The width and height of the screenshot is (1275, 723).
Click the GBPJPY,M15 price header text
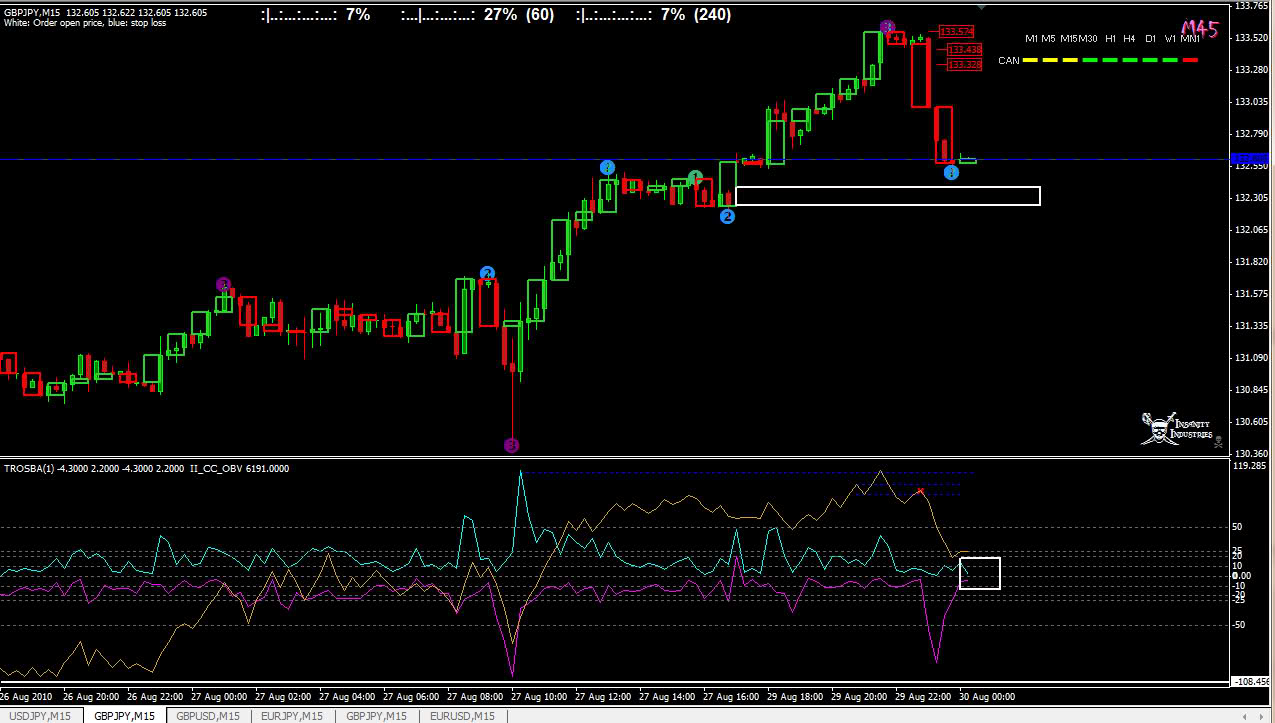[x=105, y=13]
